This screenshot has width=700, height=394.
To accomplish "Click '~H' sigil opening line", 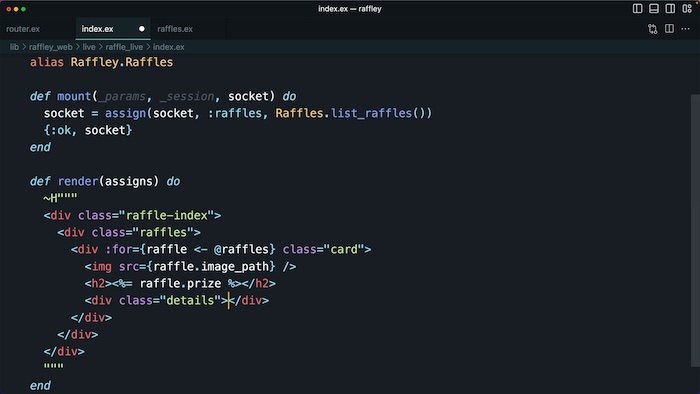I will (60, 198).
